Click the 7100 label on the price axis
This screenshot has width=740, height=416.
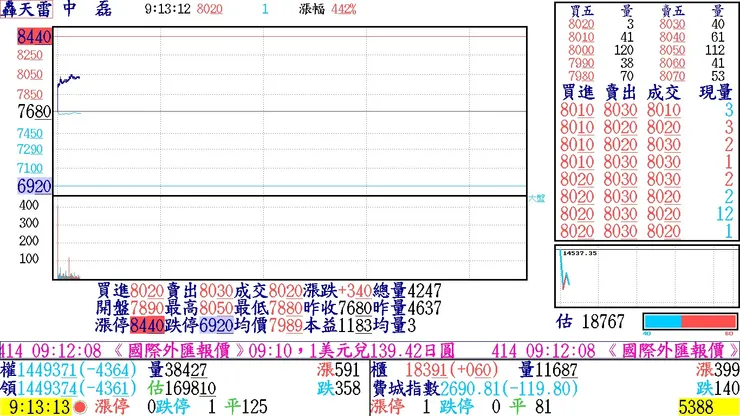[30, 168]
